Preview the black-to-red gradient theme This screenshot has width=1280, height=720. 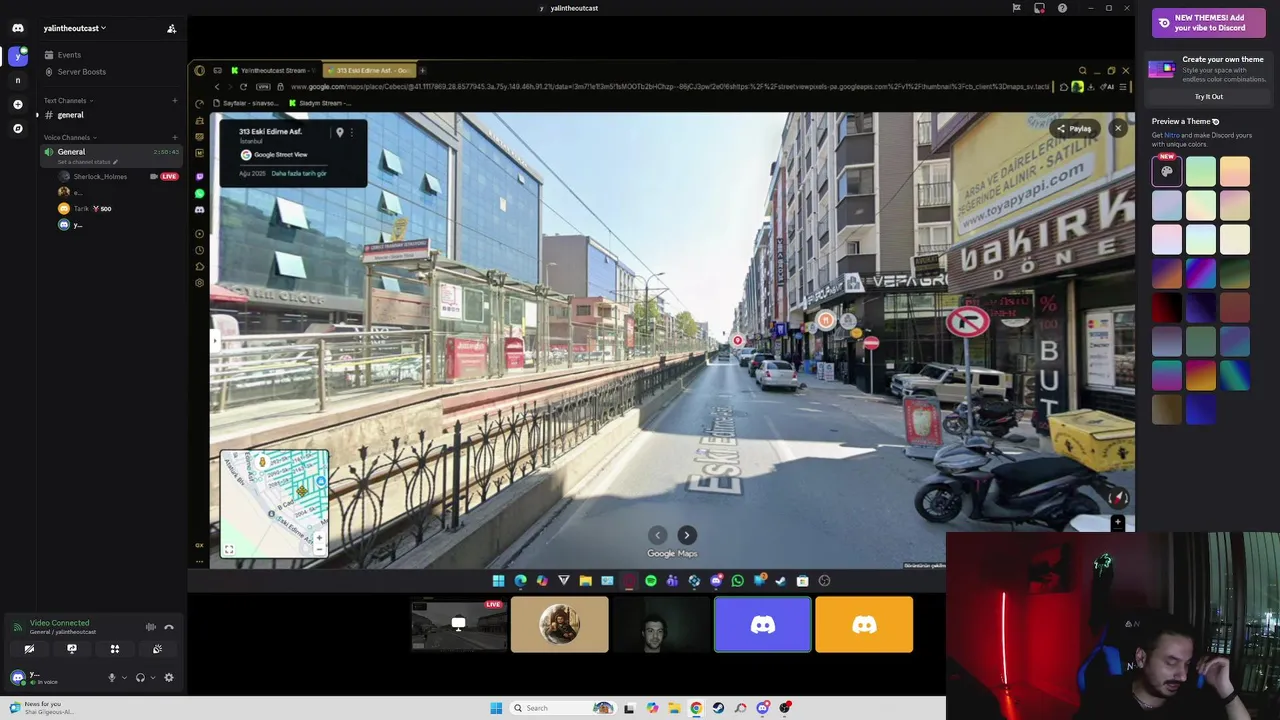1167,307
